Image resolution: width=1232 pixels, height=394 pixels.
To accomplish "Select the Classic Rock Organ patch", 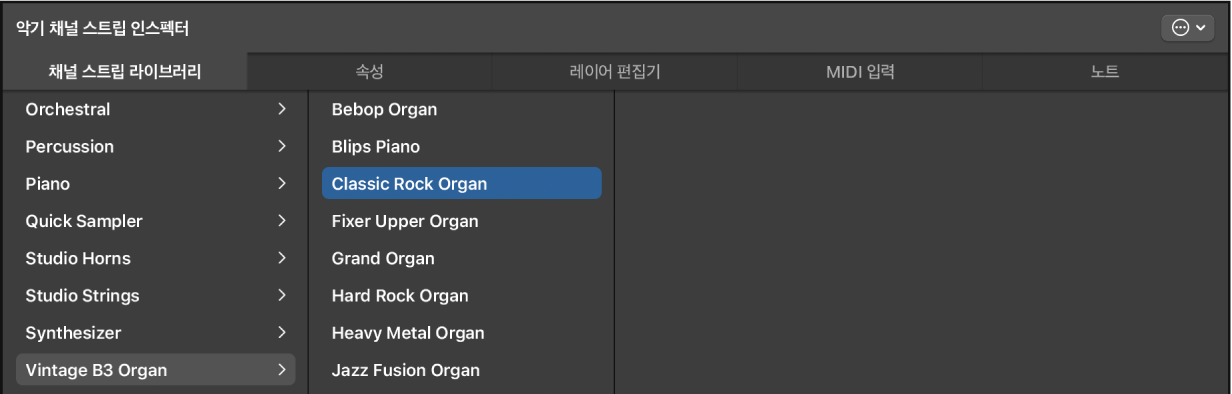I will [462, 184].
